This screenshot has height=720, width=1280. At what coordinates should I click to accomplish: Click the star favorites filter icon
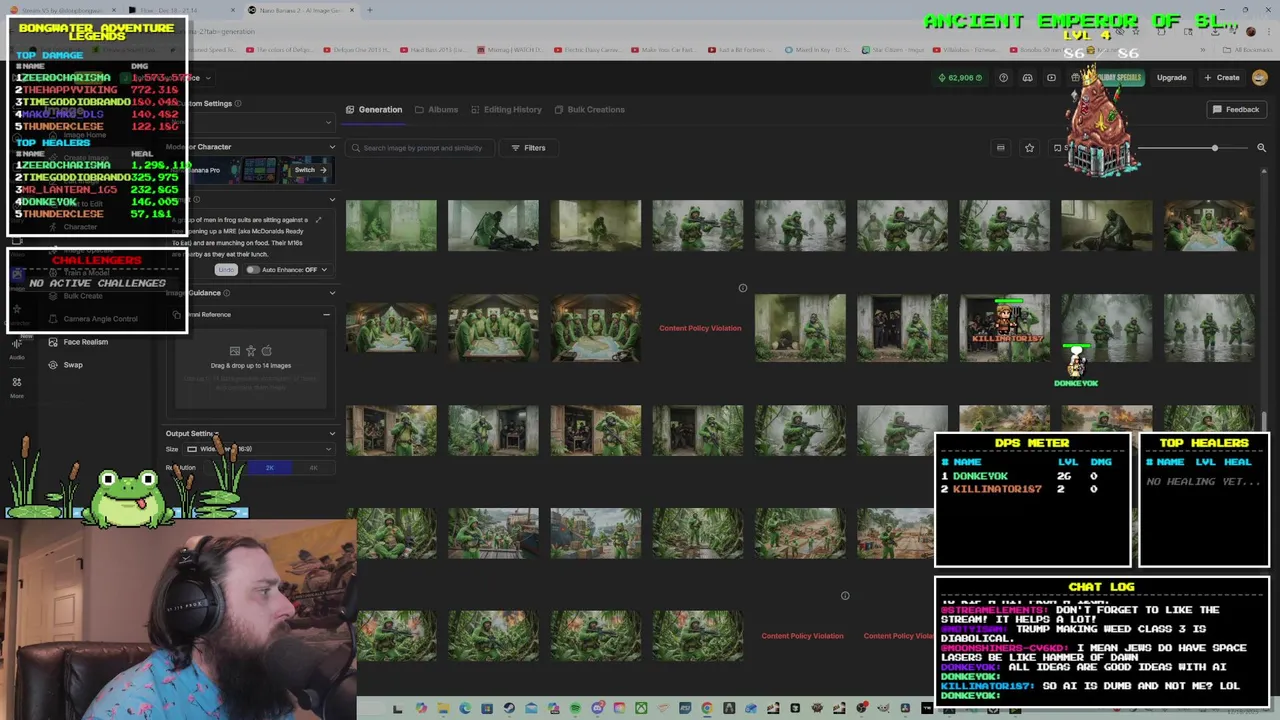click(x=1029, y=148)
